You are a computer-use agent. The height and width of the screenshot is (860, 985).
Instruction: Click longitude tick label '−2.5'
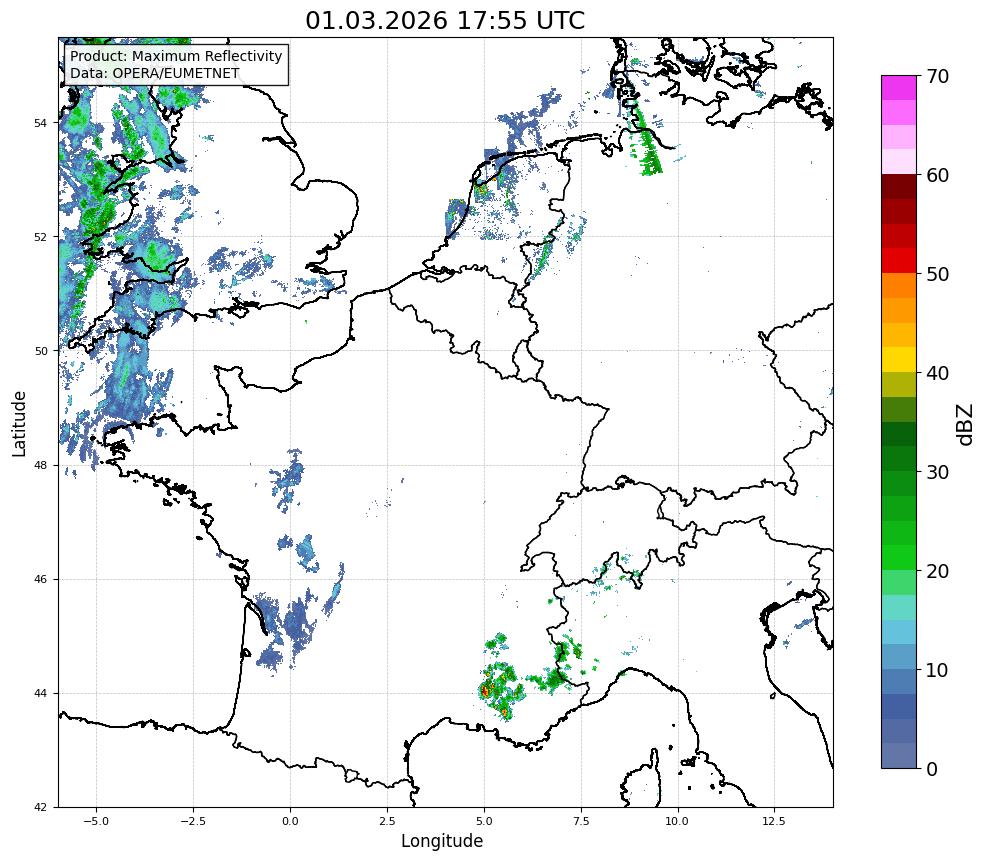pyautogui.click(x=193, y=821)
